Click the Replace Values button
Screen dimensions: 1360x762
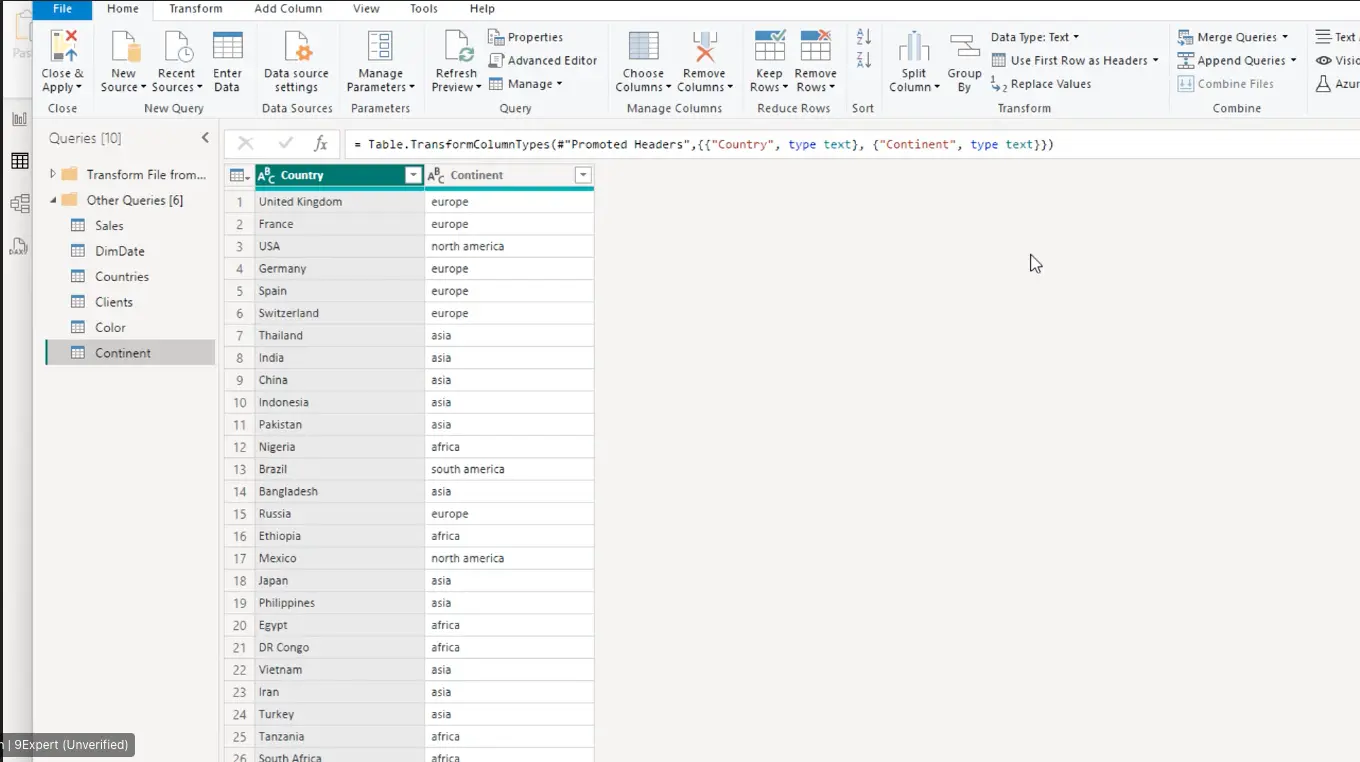click(x=1041, y=84)
